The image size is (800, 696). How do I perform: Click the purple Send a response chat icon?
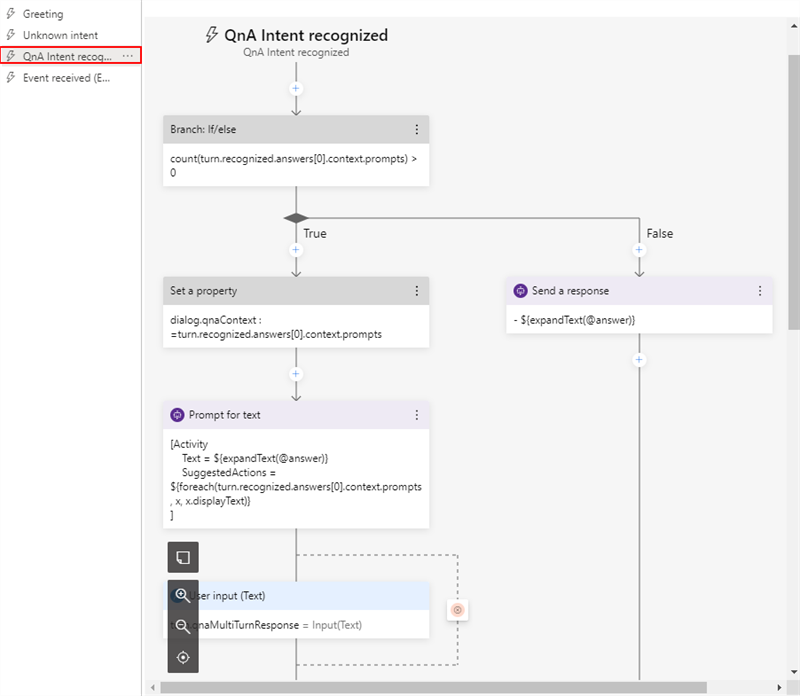(521, 291)
